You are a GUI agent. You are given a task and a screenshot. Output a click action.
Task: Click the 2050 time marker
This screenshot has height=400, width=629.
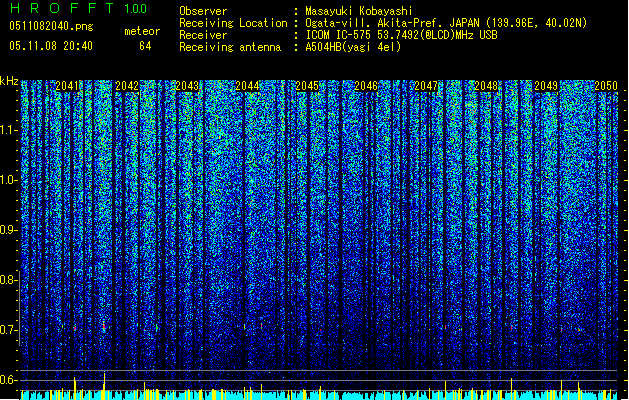pos(606,86)
